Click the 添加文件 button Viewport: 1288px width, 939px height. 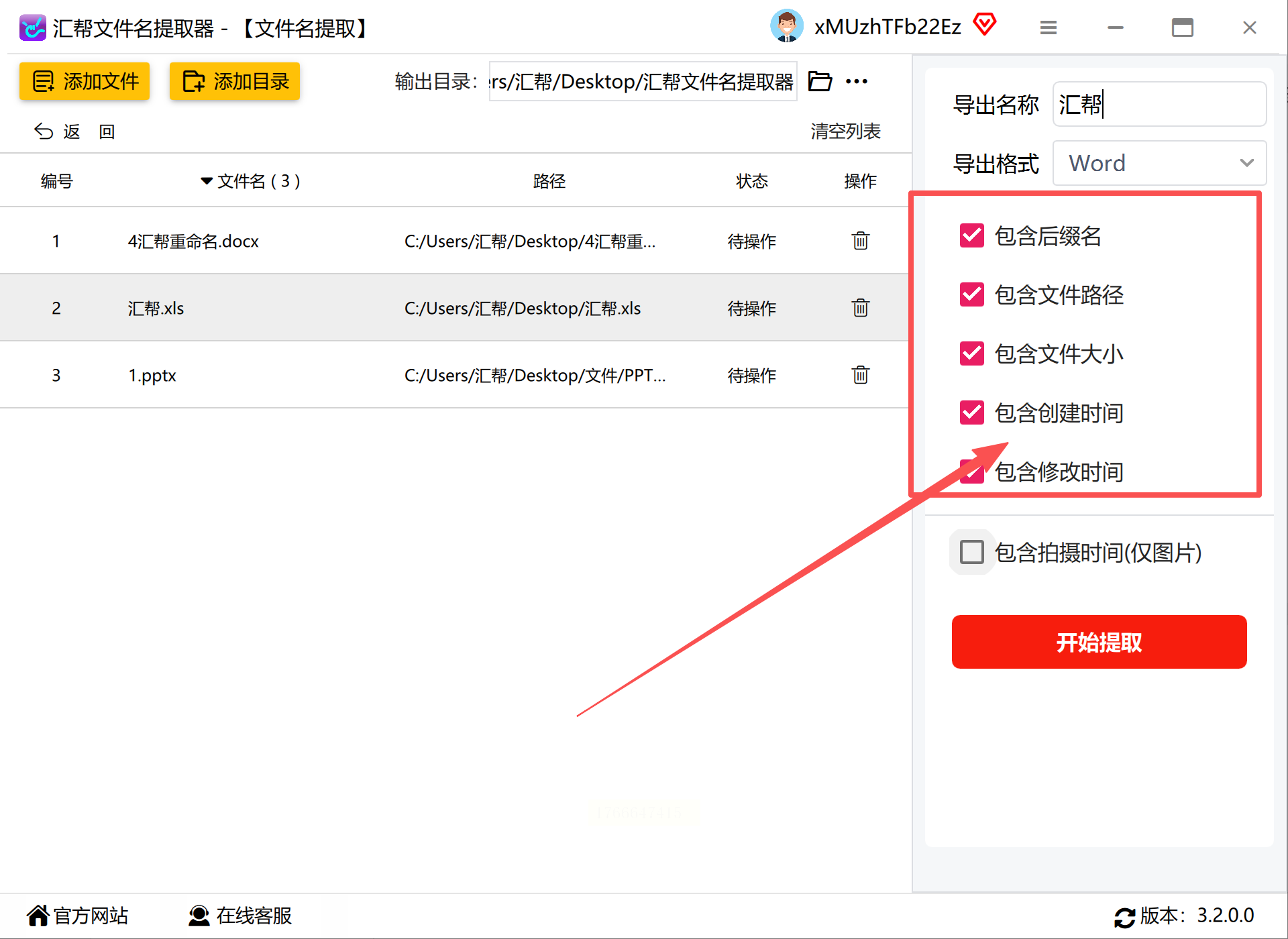click(85, 82)
